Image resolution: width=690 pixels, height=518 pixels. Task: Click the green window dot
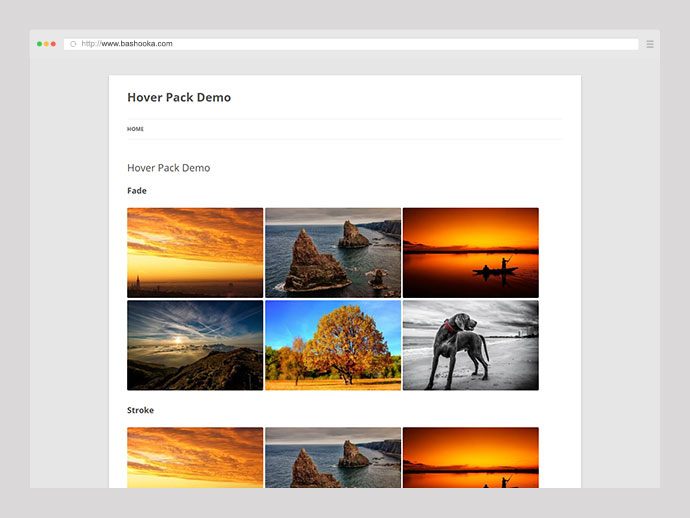39,44
